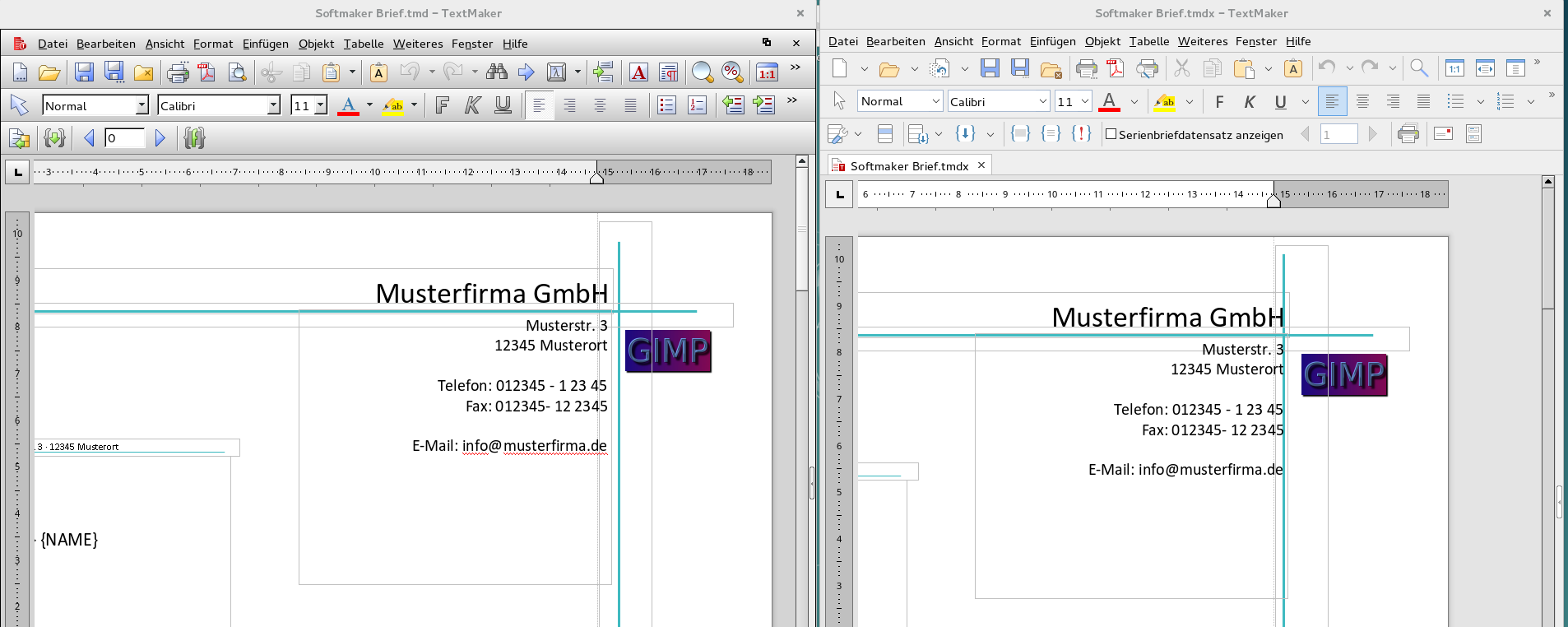This screenshot has height=627, width=1568.
Task: Toggle bold F in the left window
Action: (x=443, y=105)
